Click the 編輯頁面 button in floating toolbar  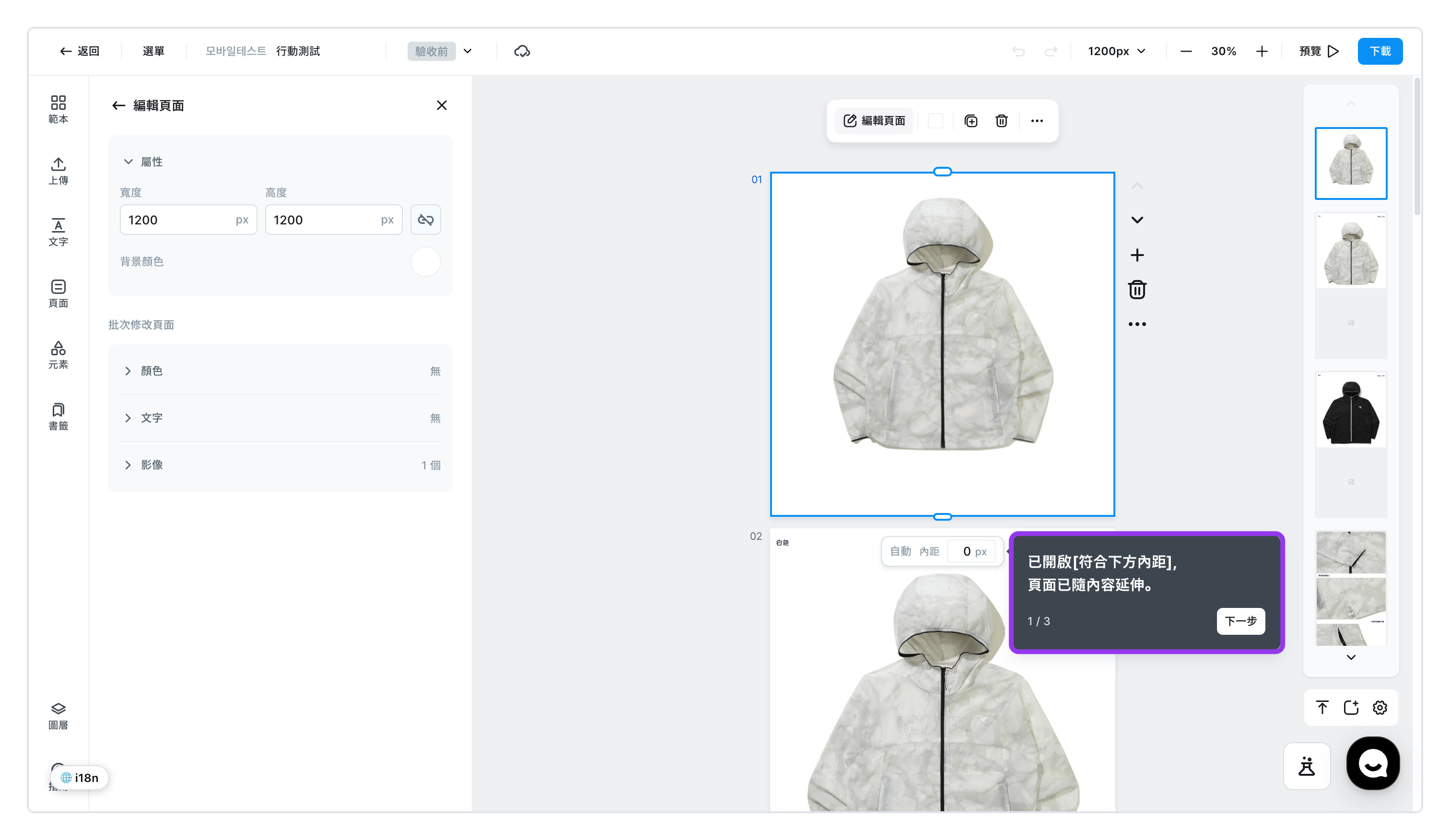click(x=875, y=121)
